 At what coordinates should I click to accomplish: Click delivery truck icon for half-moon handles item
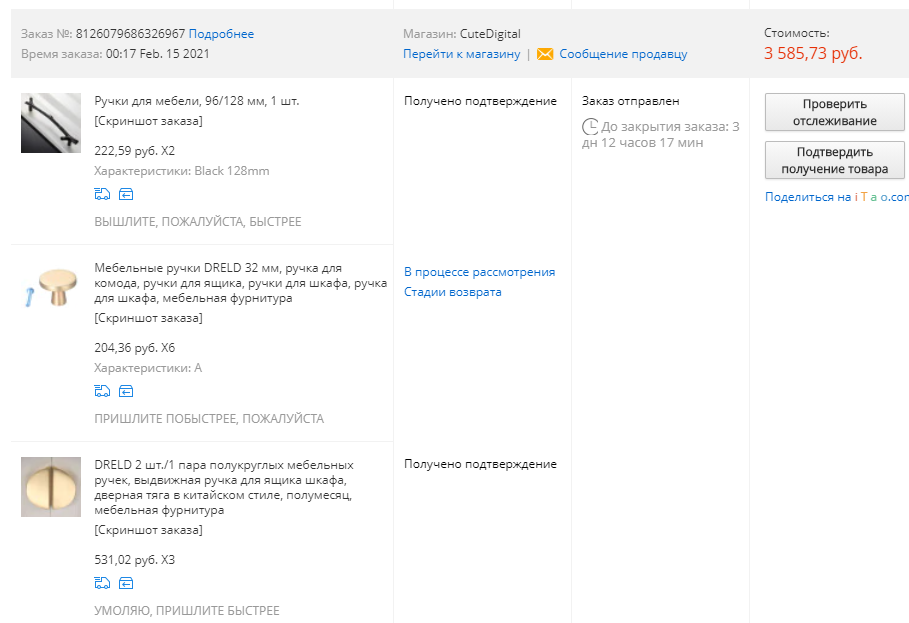tap(102, 583)
